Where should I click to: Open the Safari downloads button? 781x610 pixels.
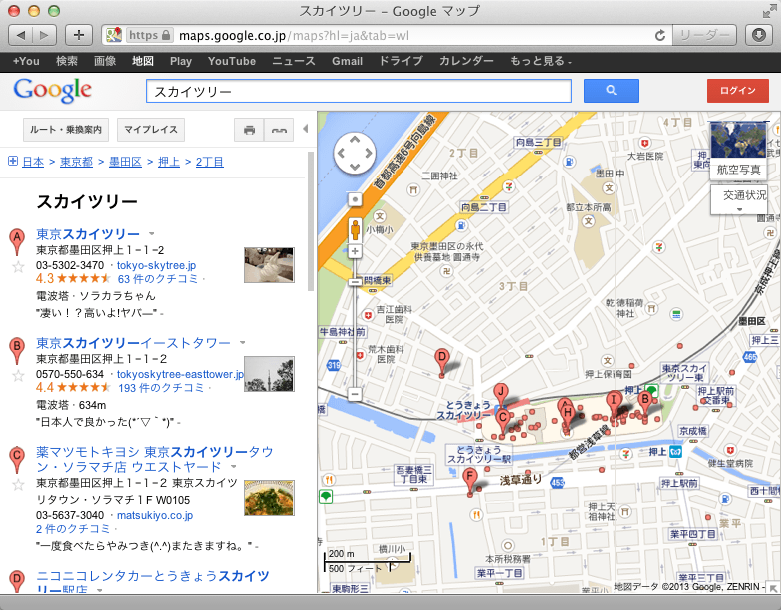759,35
